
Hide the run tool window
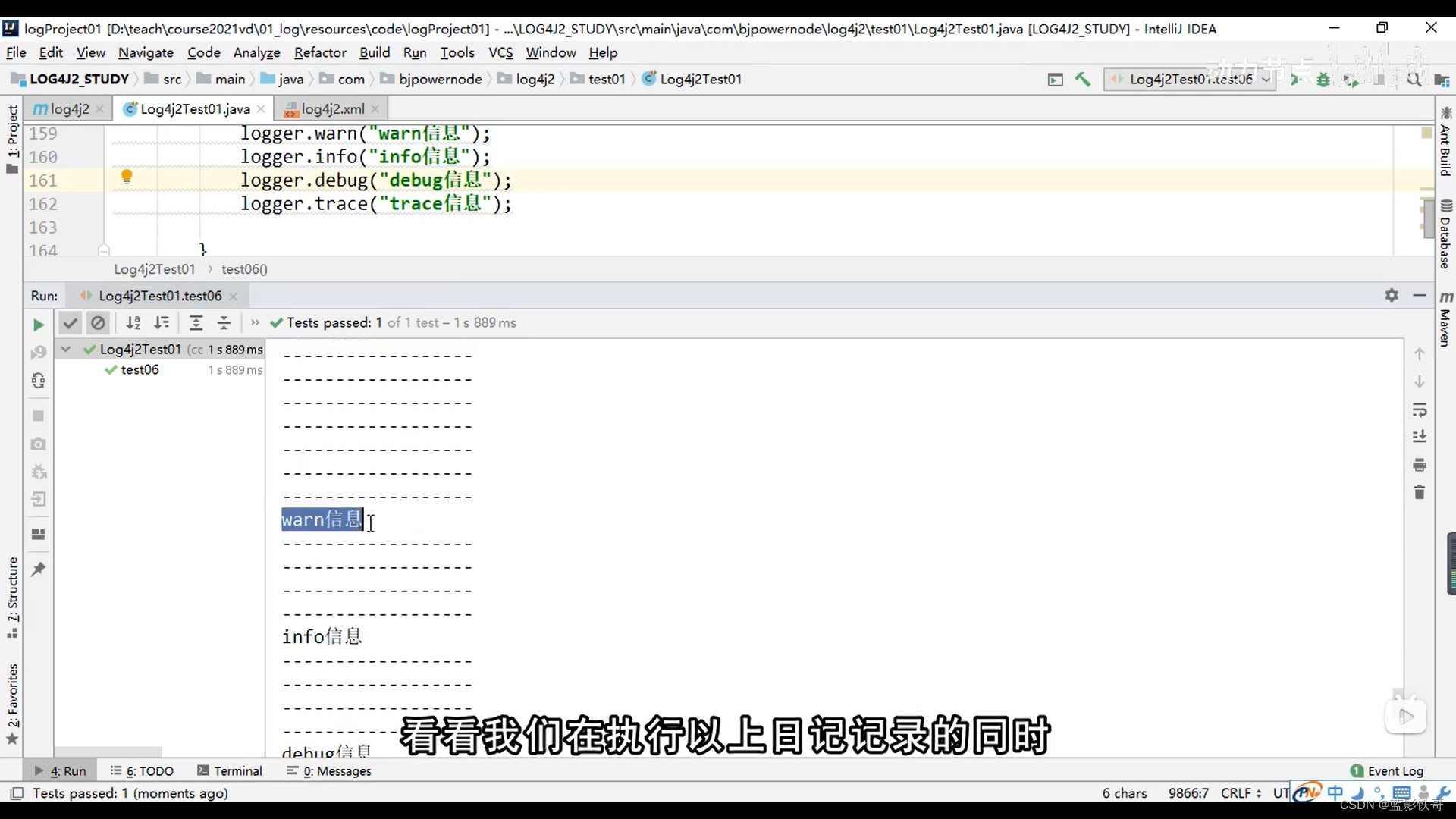coord(1420,295)
